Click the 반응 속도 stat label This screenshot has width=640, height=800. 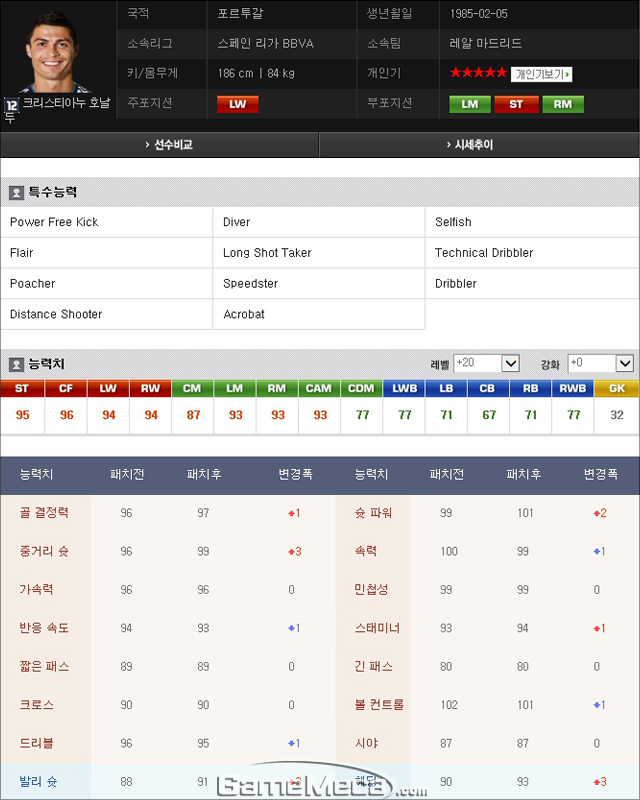point(44,628)
